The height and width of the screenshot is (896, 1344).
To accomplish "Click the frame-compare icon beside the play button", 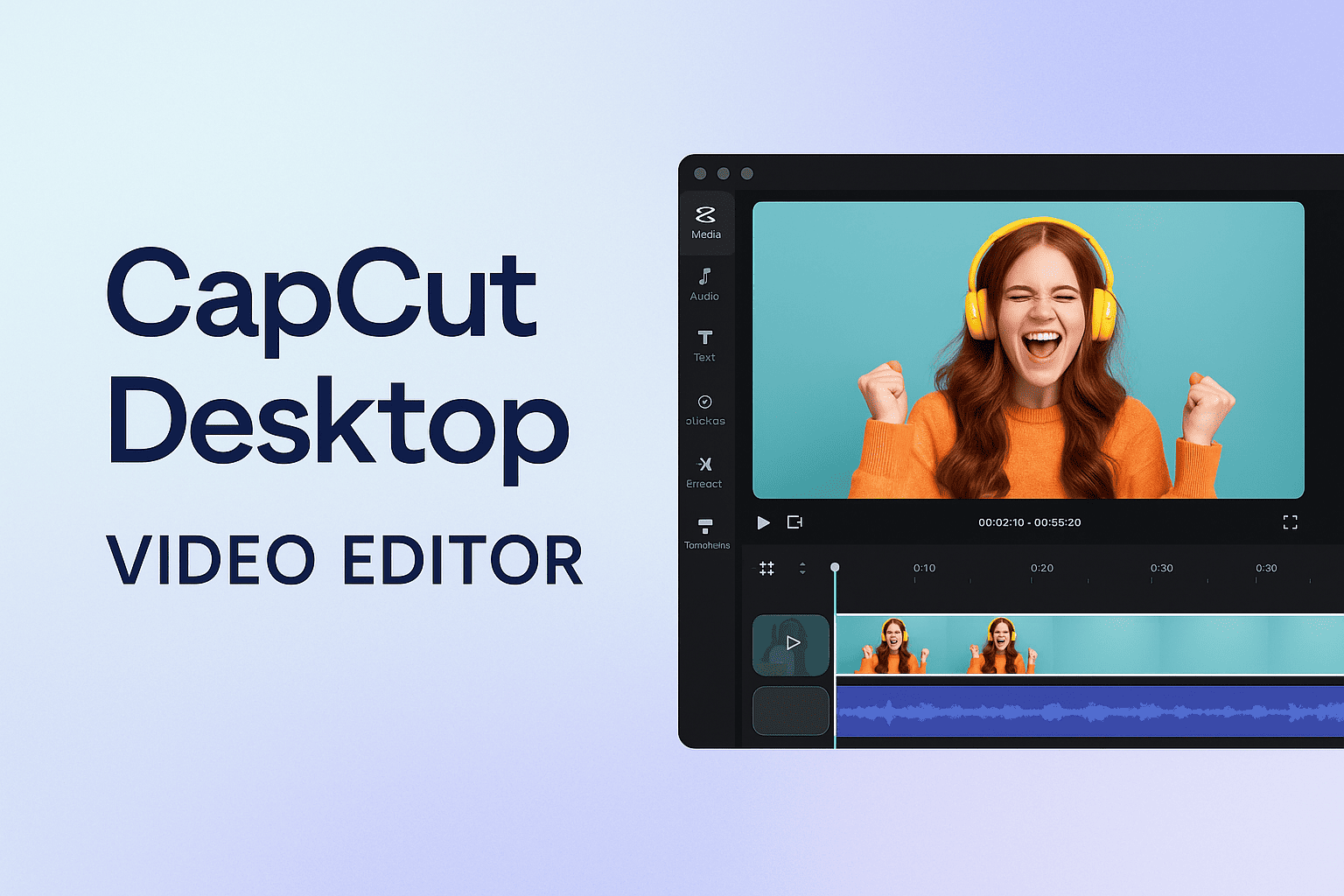I will click(794, 521).
